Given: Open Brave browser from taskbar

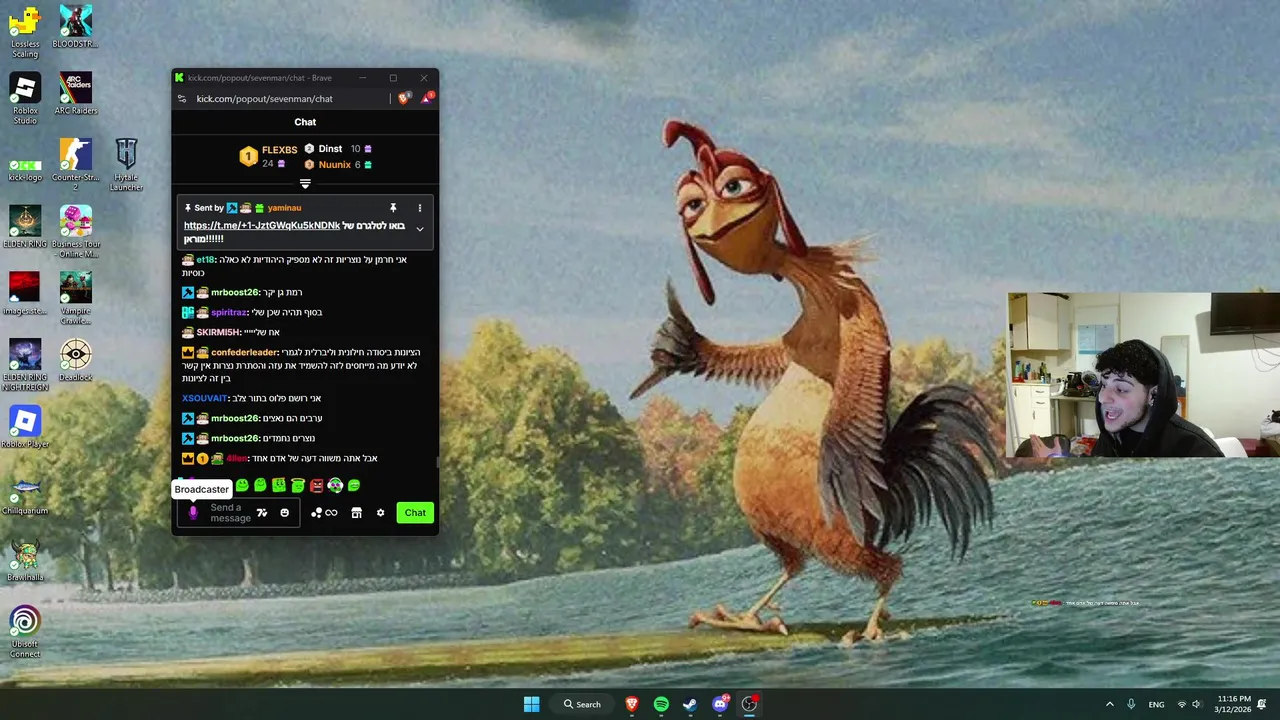Looking at the screenshot, I should click(x=632, y=704).
